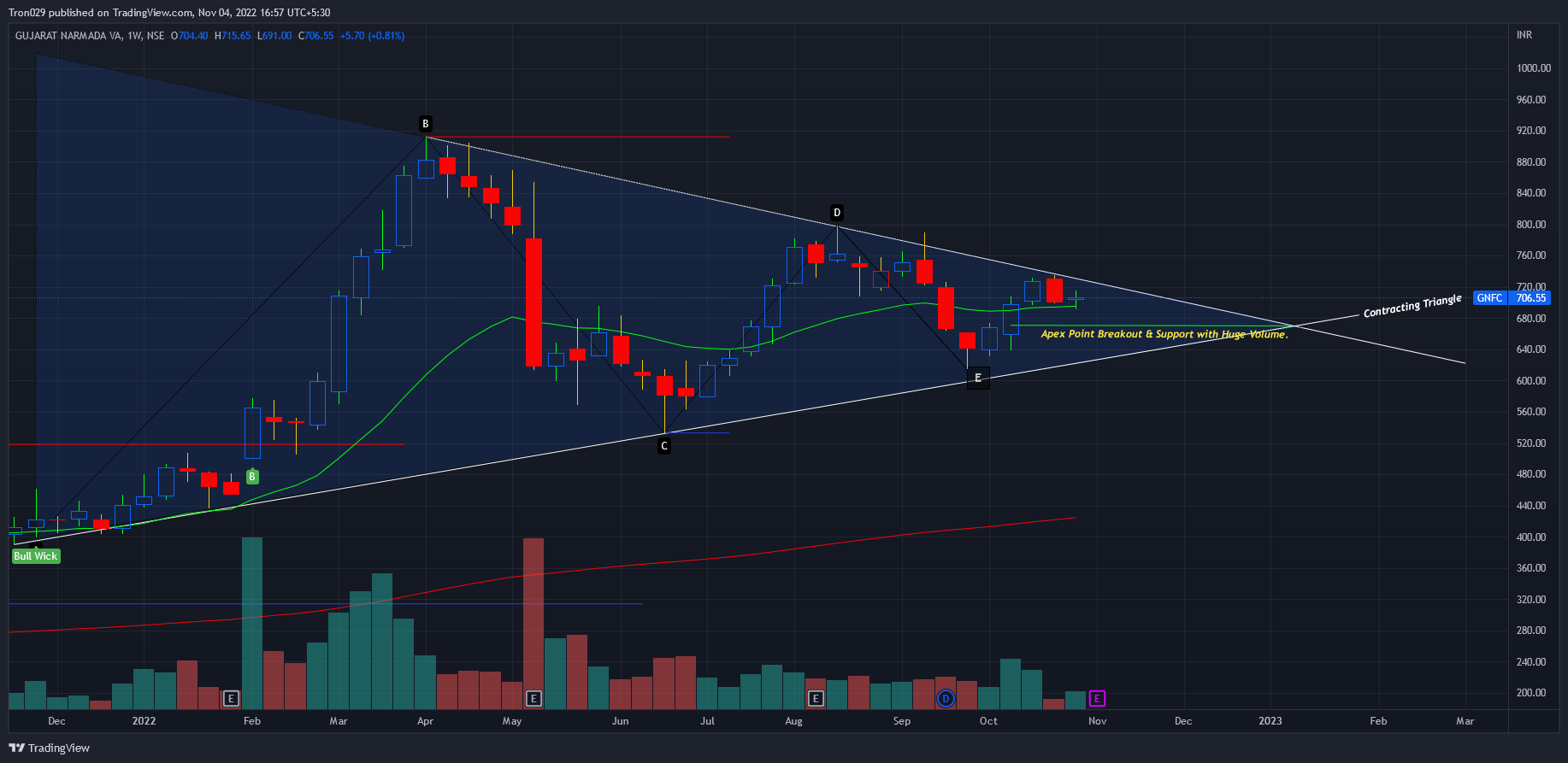
Task: Click the tallest green volume bar near February
Action: tap(252, 623)
